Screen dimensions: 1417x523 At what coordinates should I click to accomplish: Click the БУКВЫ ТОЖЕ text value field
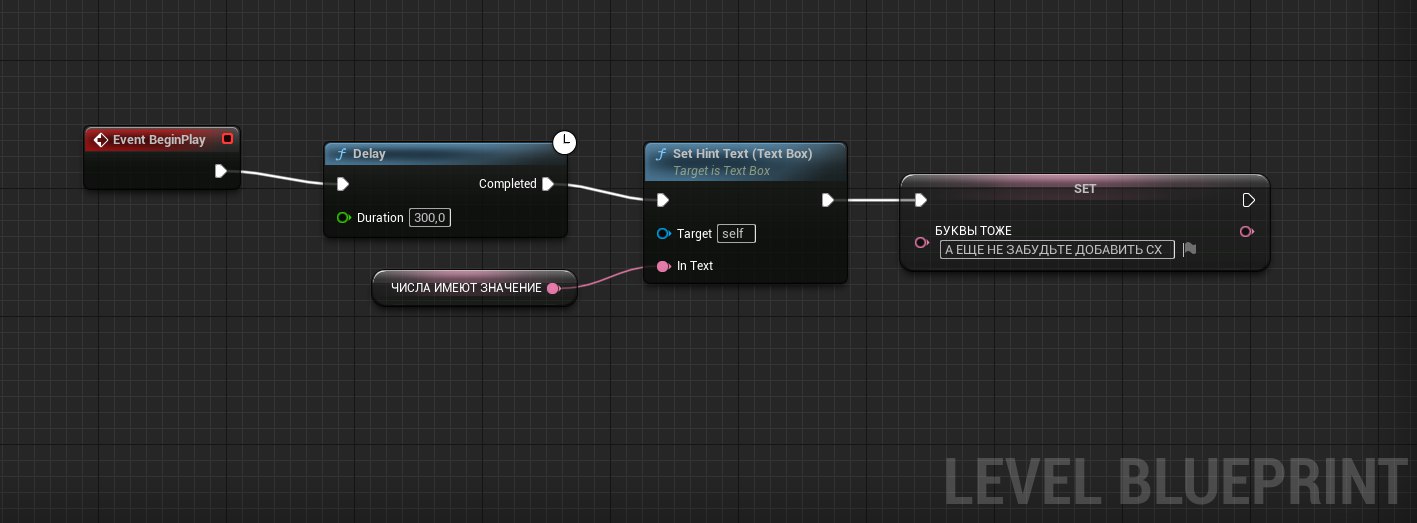(1057, 250)
